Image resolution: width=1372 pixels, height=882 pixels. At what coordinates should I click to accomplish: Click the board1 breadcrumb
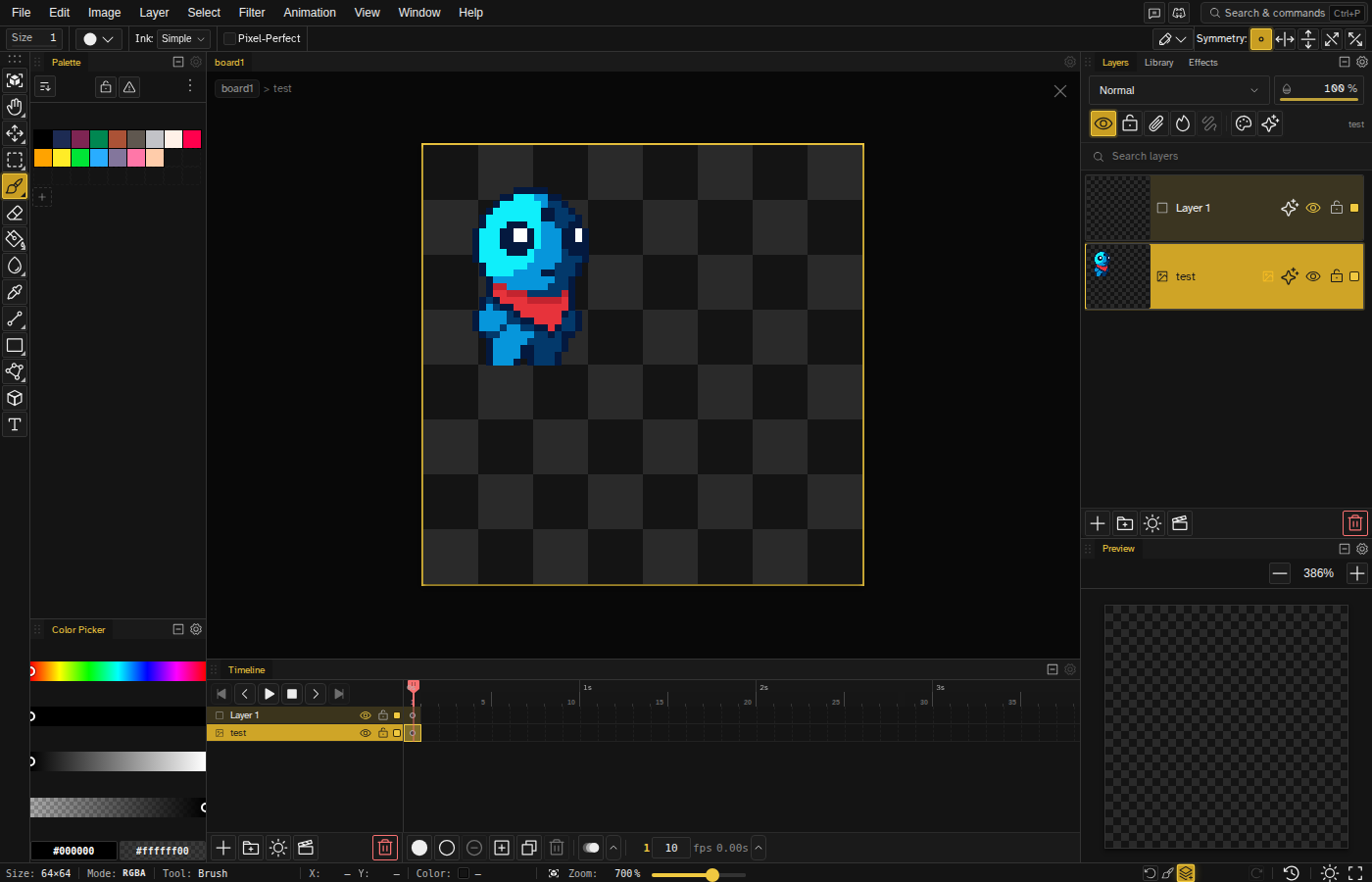(237, 88)
